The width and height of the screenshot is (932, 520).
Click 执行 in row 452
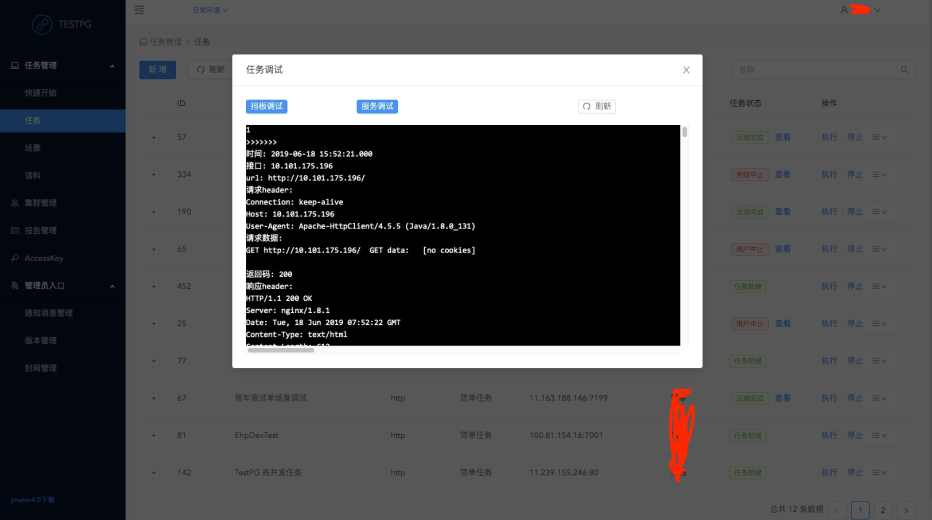tap(829, 286)
